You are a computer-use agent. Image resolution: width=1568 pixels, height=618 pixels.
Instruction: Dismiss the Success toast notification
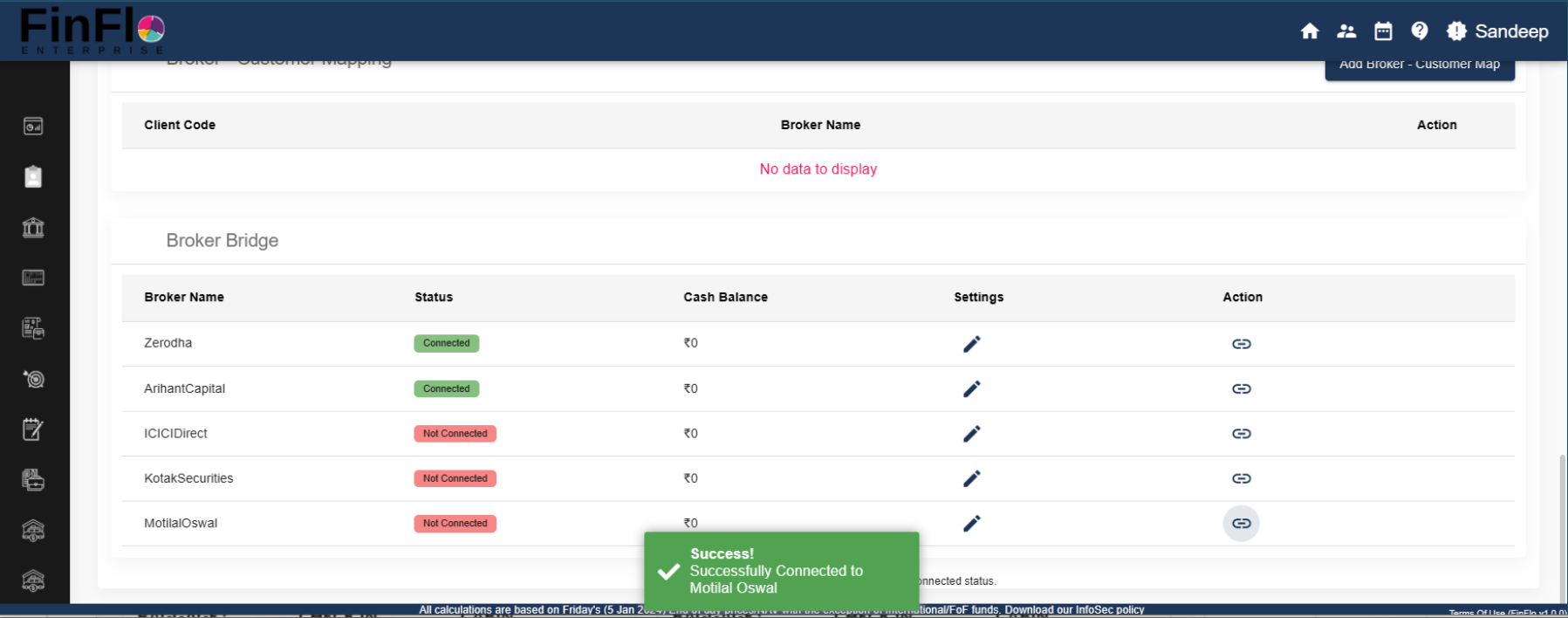pyautogui.click(x=782, y=571)
